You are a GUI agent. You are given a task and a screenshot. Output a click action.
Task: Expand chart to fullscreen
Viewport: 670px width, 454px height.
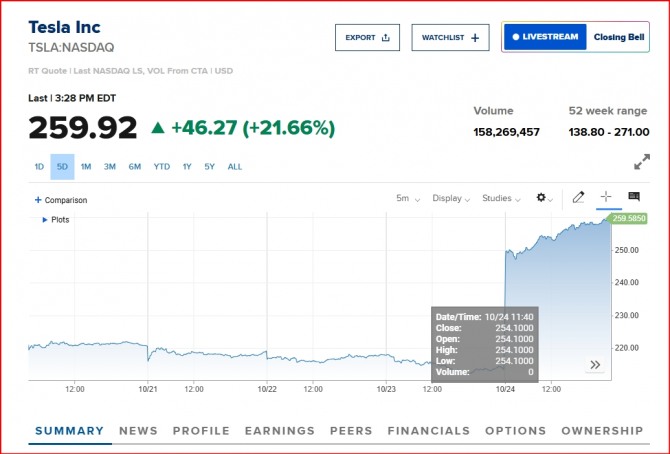[x=642, y=161]
